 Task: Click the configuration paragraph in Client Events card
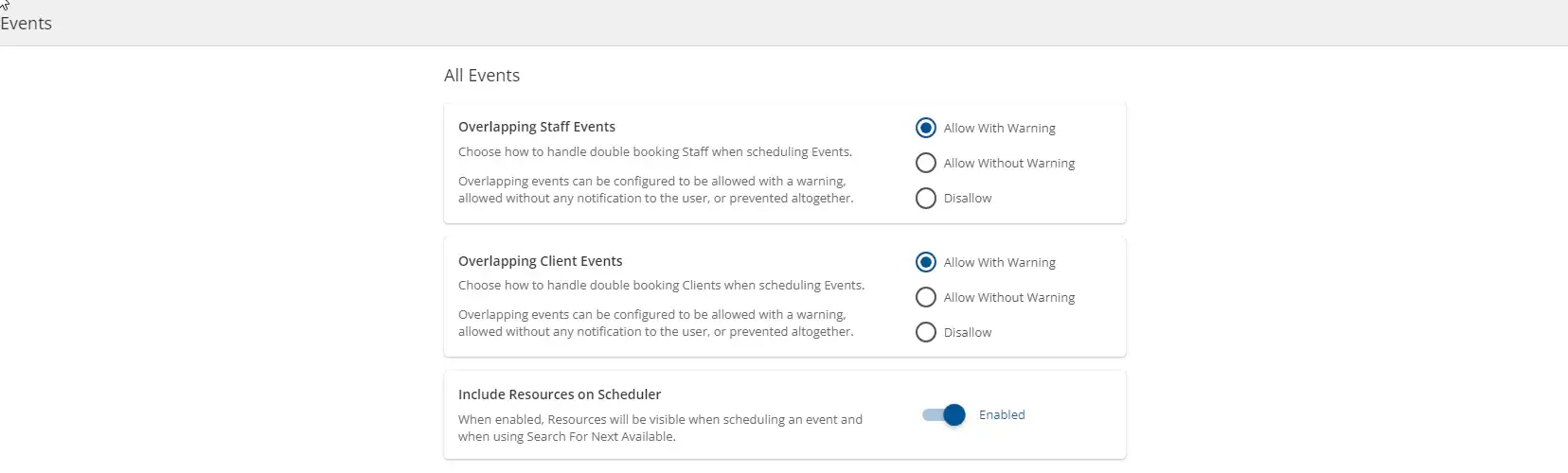pos(655,323)
